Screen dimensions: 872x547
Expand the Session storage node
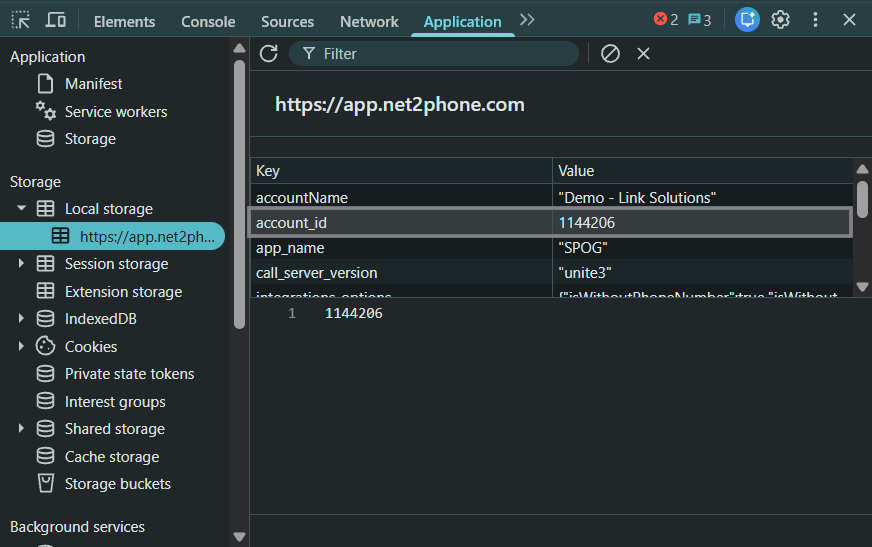[21, 263]
